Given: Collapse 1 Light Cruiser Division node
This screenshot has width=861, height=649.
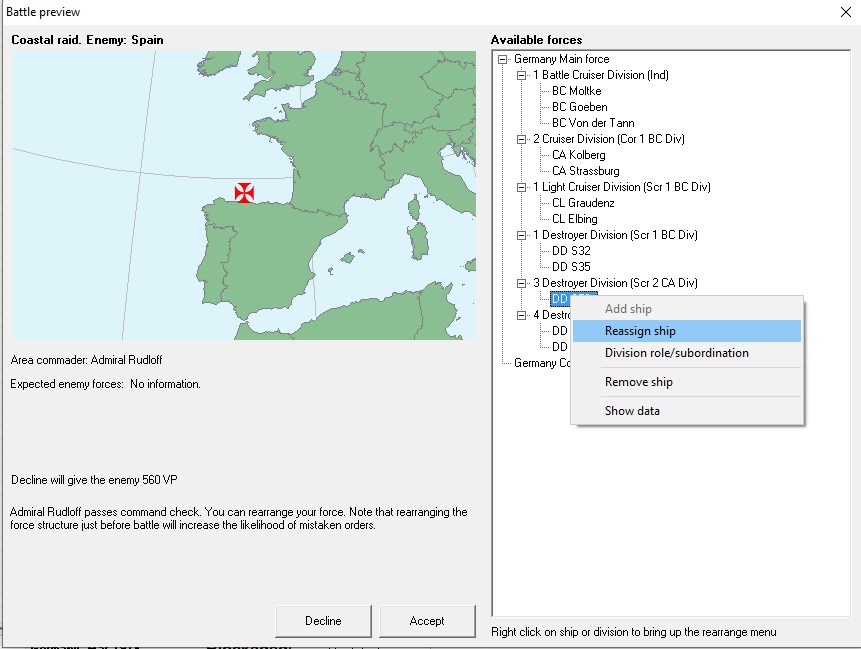Looking at the screenshot, I should (x=522, y=187).
